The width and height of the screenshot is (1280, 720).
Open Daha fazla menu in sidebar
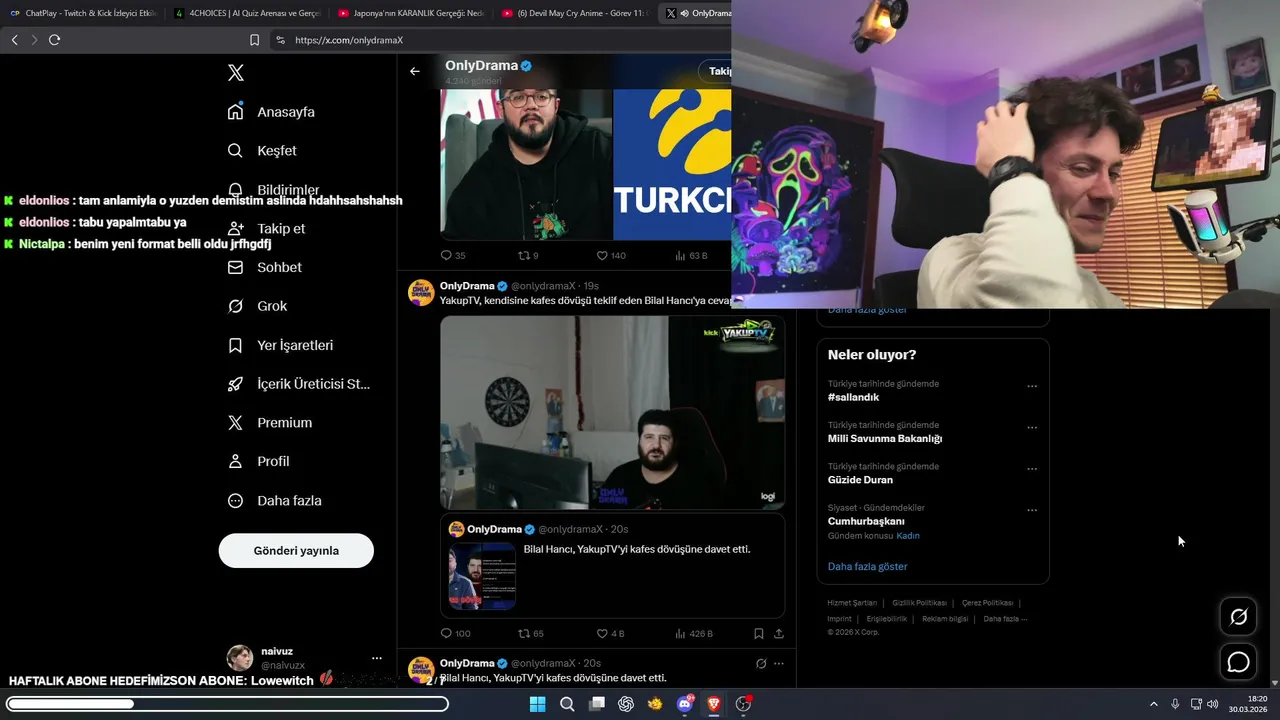[x=274, y=500]
